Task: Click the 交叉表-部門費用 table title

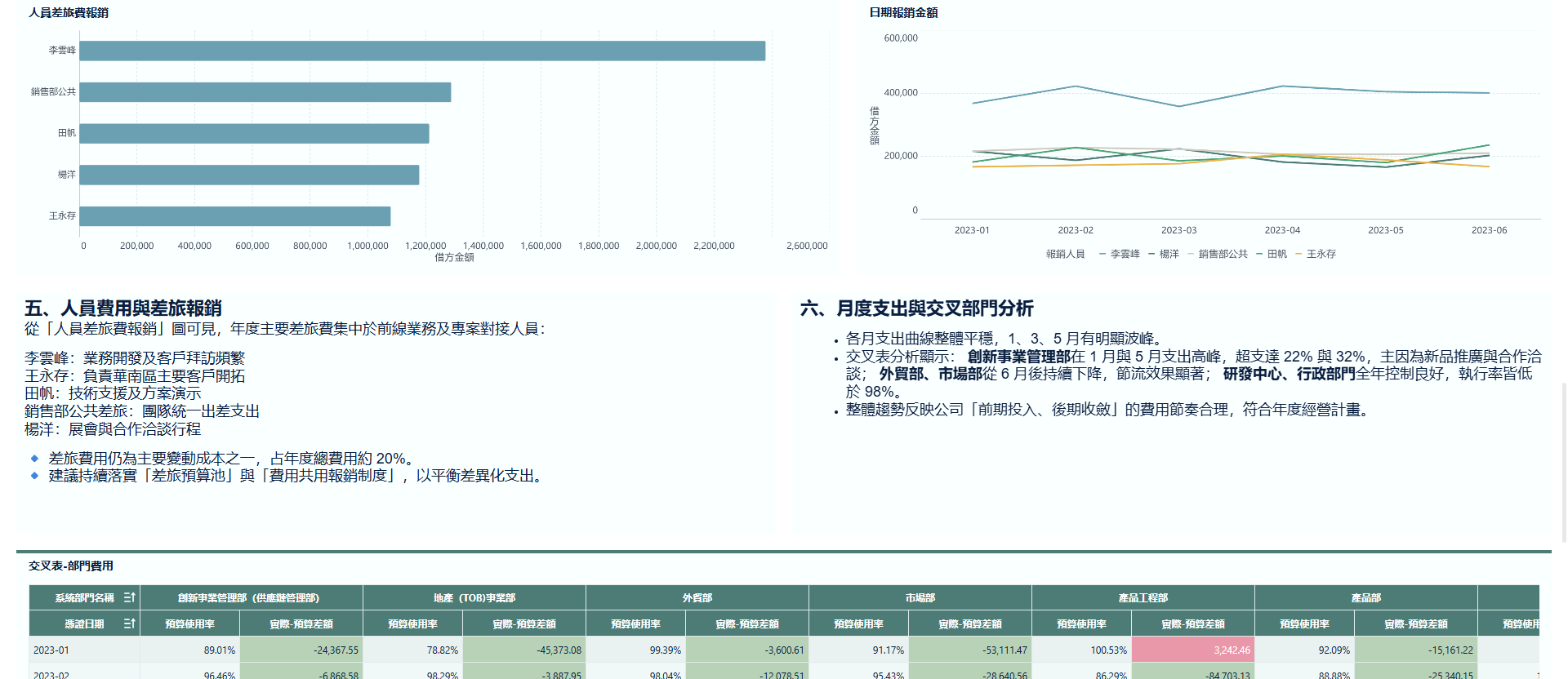Action: coord(71,566)
